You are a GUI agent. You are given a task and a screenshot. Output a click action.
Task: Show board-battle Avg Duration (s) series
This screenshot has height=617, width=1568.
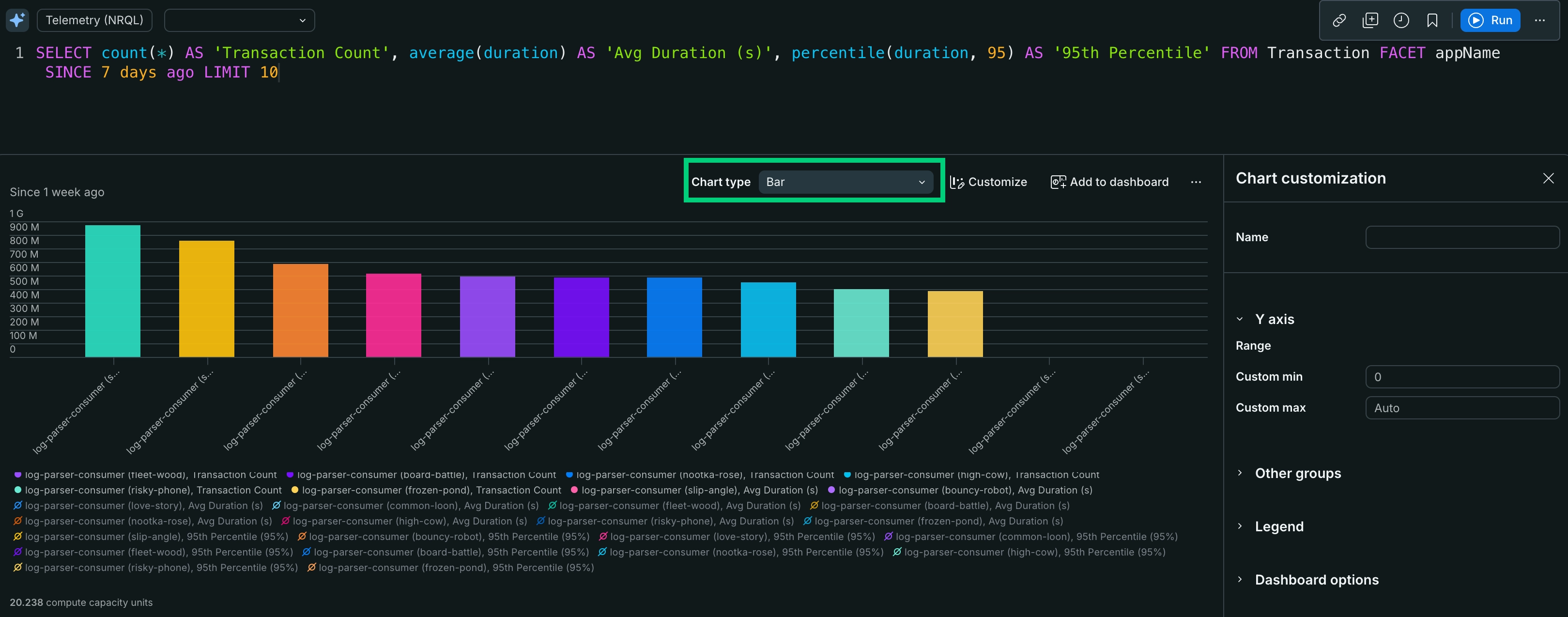(940, 506)
